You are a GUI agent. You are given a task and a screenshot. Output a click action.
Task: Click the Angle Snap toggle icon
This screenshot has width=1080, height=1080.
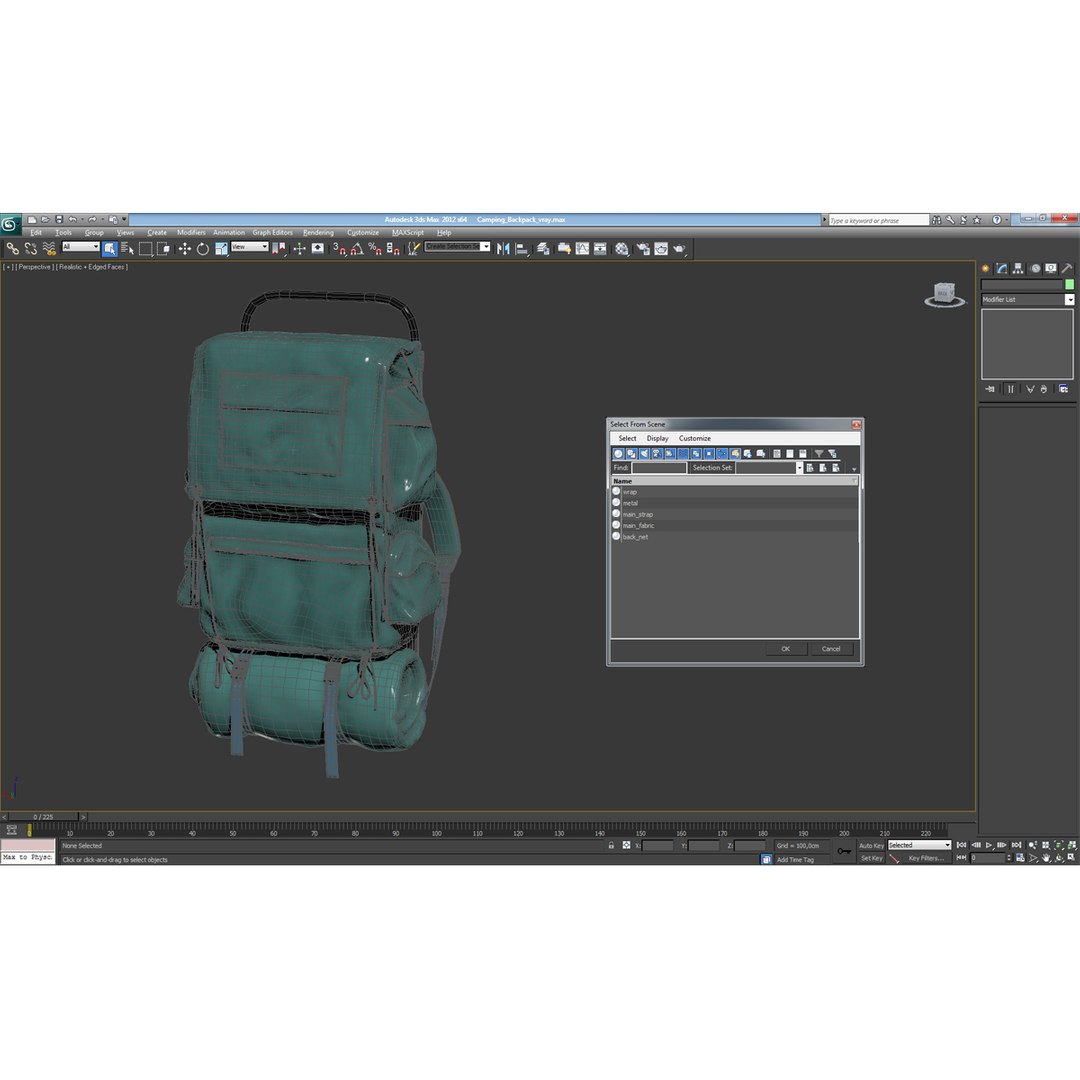click(357, 249)
